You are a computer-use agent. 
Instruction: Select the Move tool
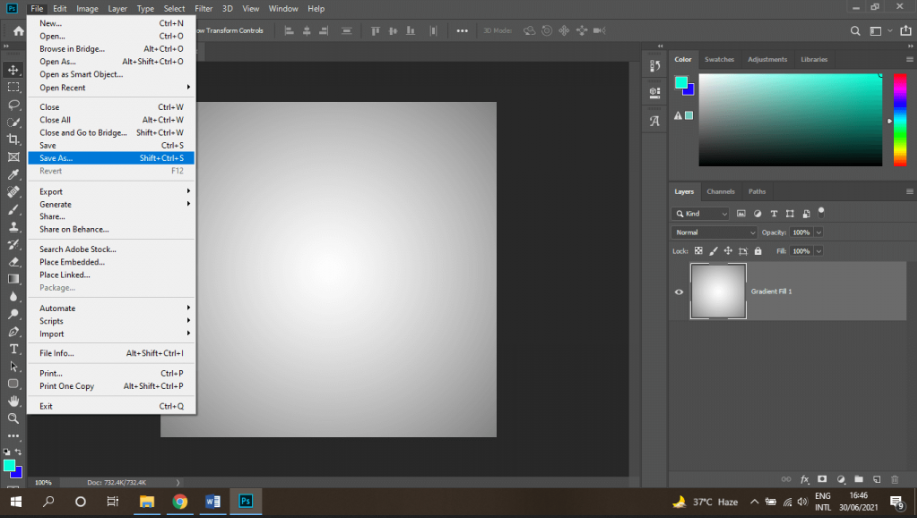13,70
